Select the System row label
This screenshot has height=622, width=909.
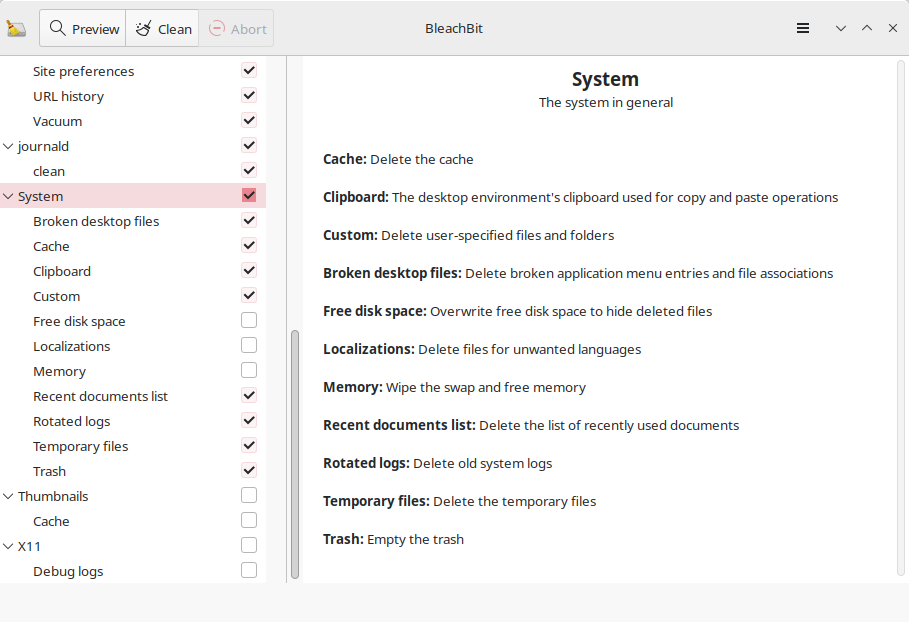(x=41, y=196)
